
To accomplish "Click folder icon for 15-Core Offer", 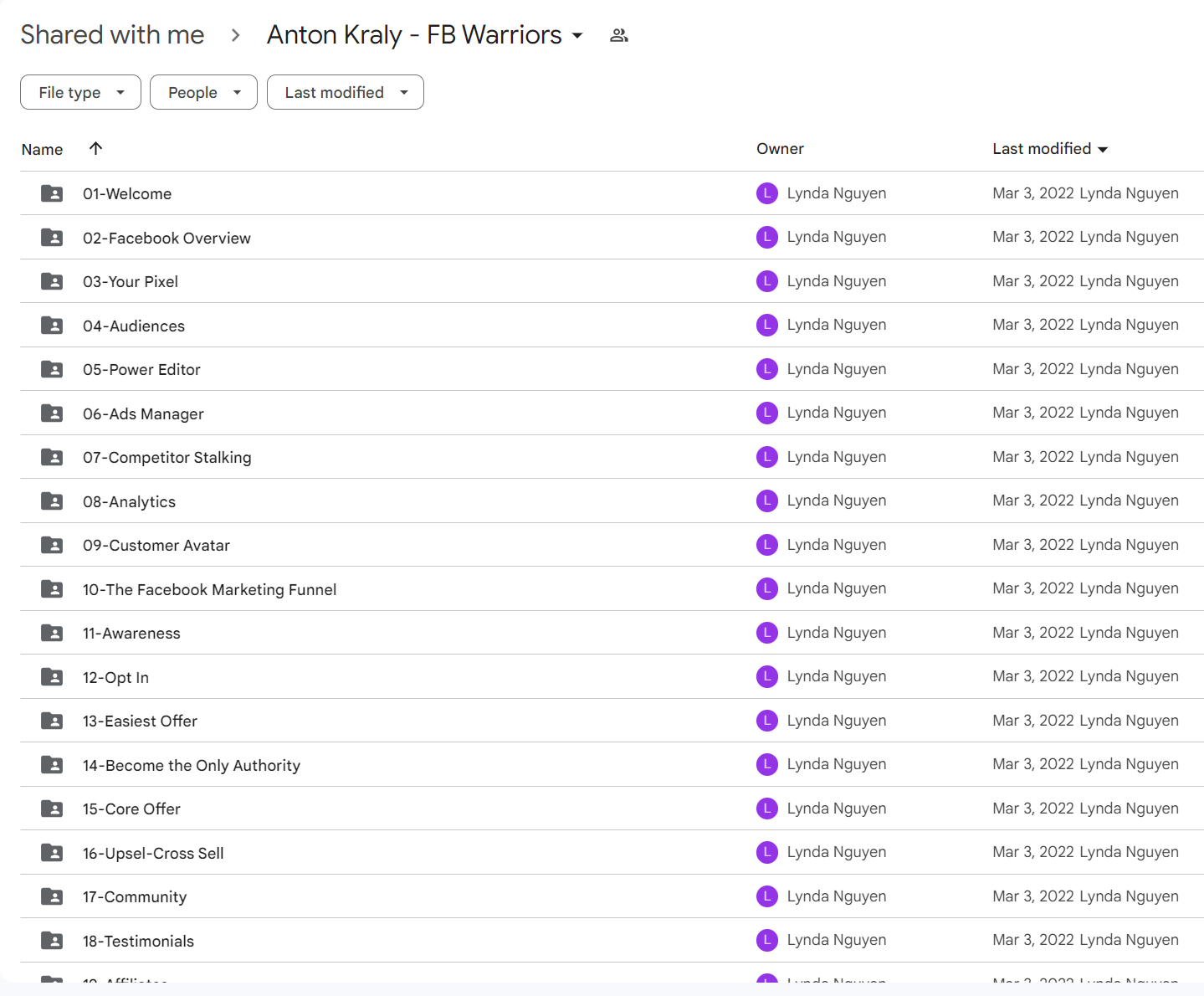I will click(52, 809).
